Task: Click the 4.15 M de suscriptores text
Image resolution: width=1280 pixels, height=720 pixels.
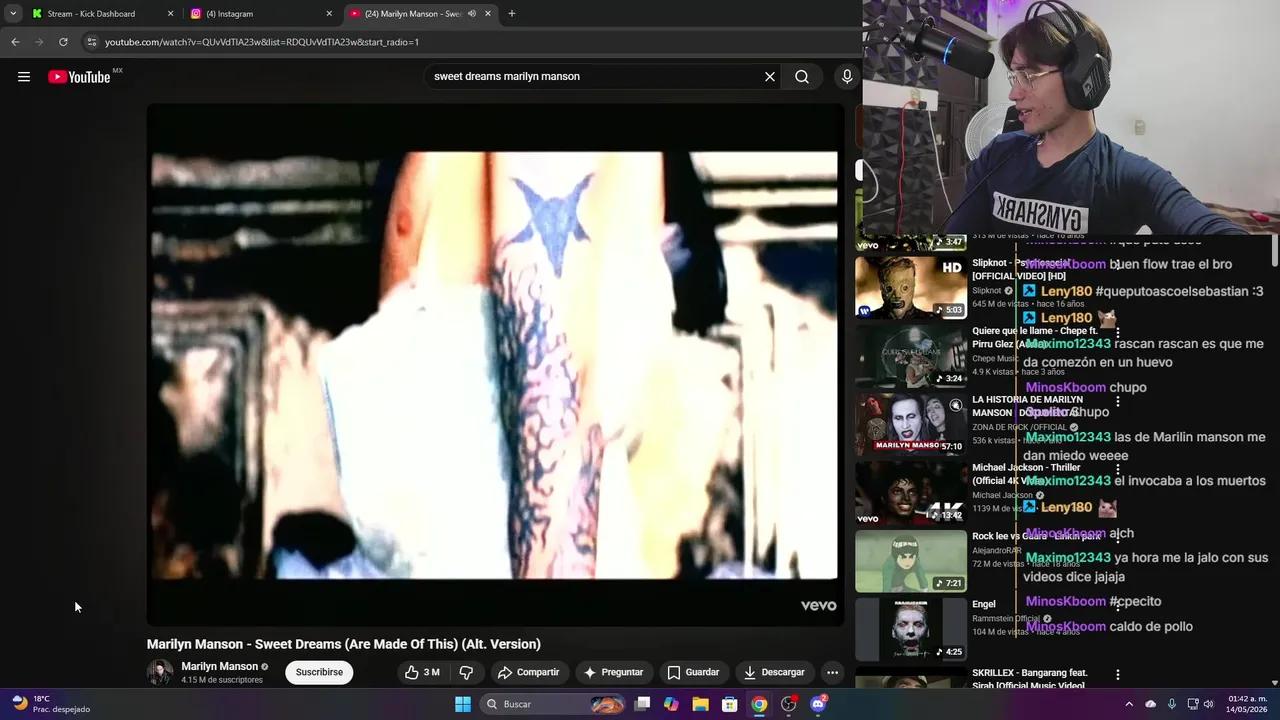Action: 222,680
